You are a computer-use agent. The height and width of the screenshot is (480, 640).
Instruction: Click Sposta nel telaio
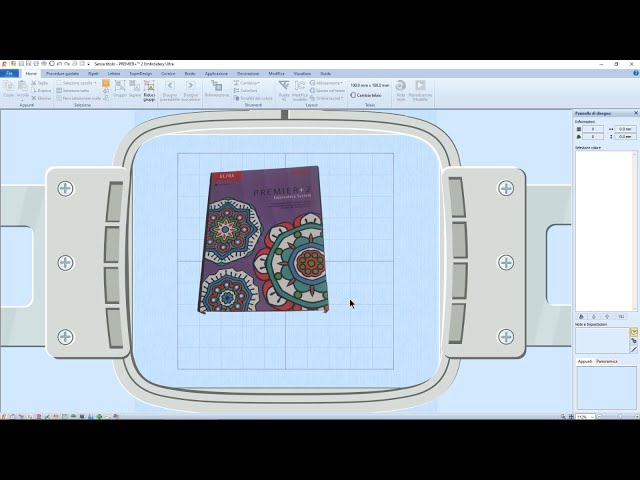(x=327, y=91)
